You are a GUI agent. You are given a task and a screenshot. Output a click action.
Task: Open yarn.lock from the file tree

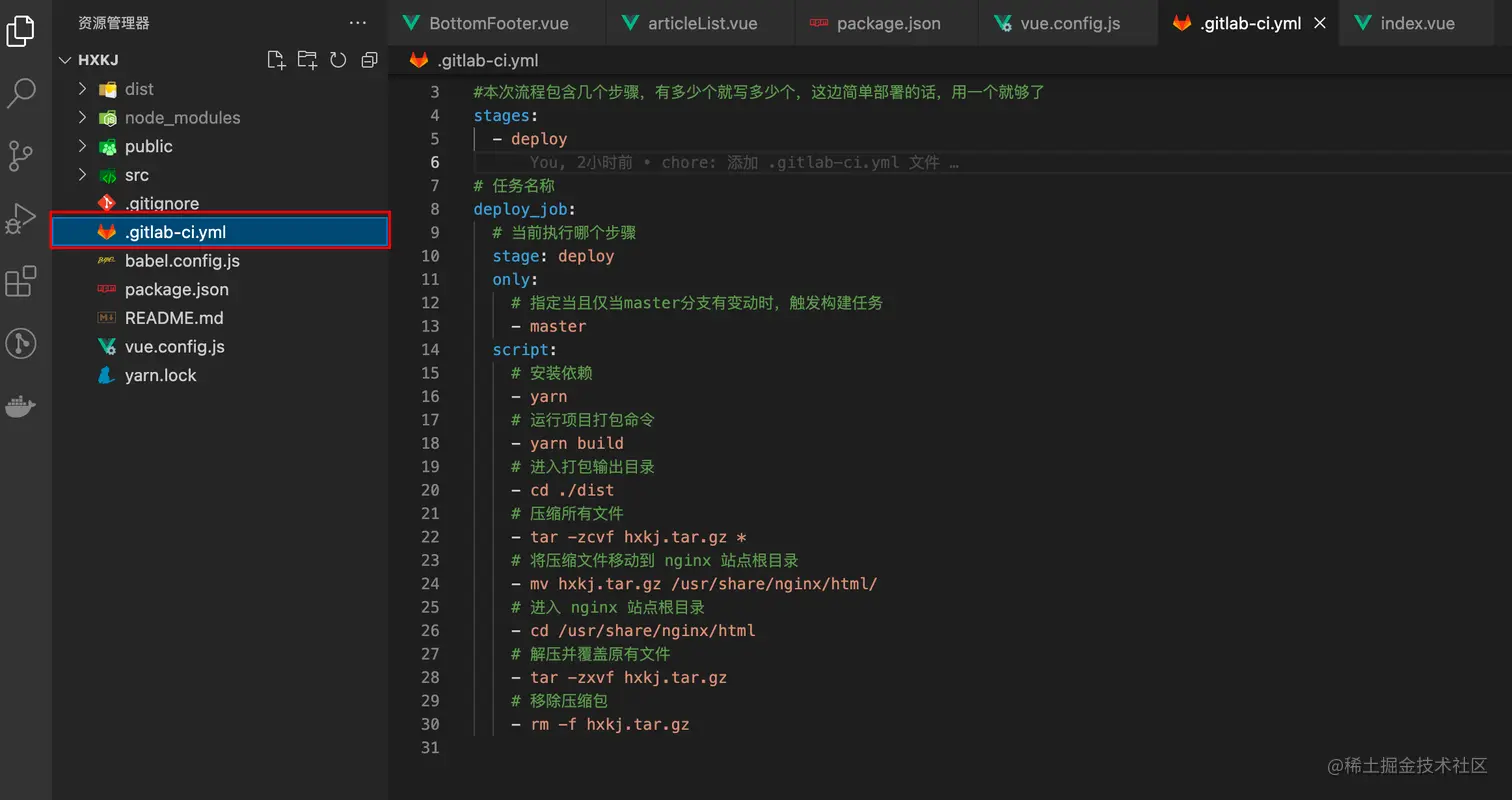pos(220,375)
